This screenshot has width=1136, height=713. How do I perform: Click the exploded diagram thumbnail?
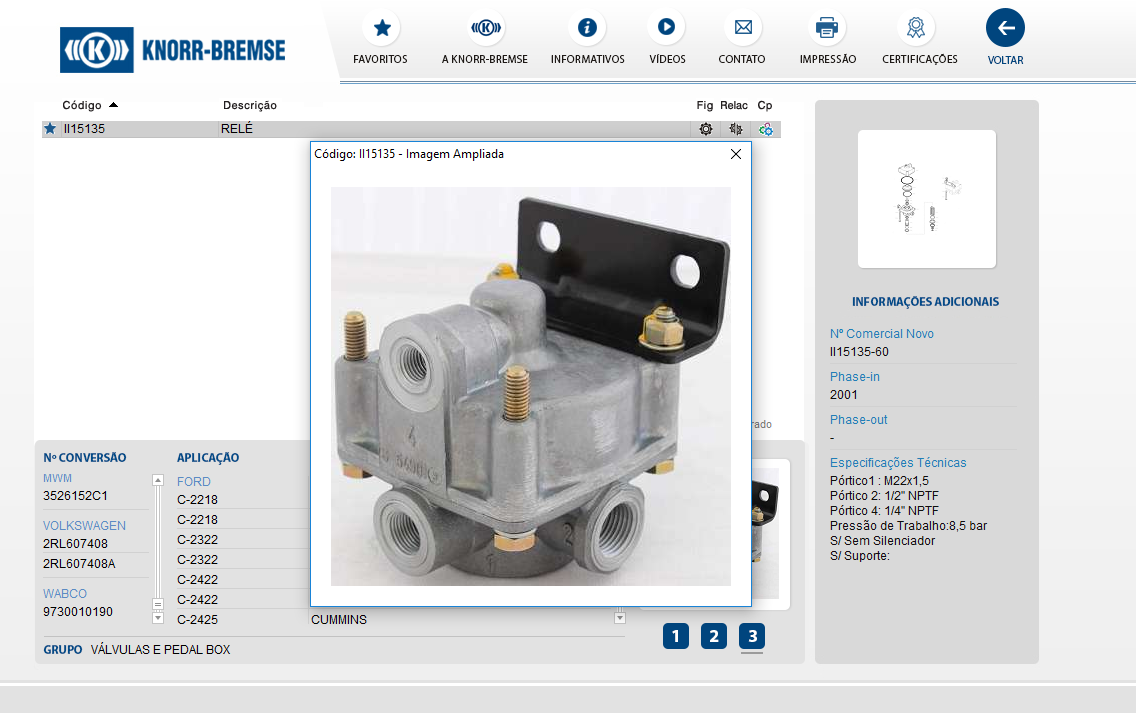(x=926, y=199)
